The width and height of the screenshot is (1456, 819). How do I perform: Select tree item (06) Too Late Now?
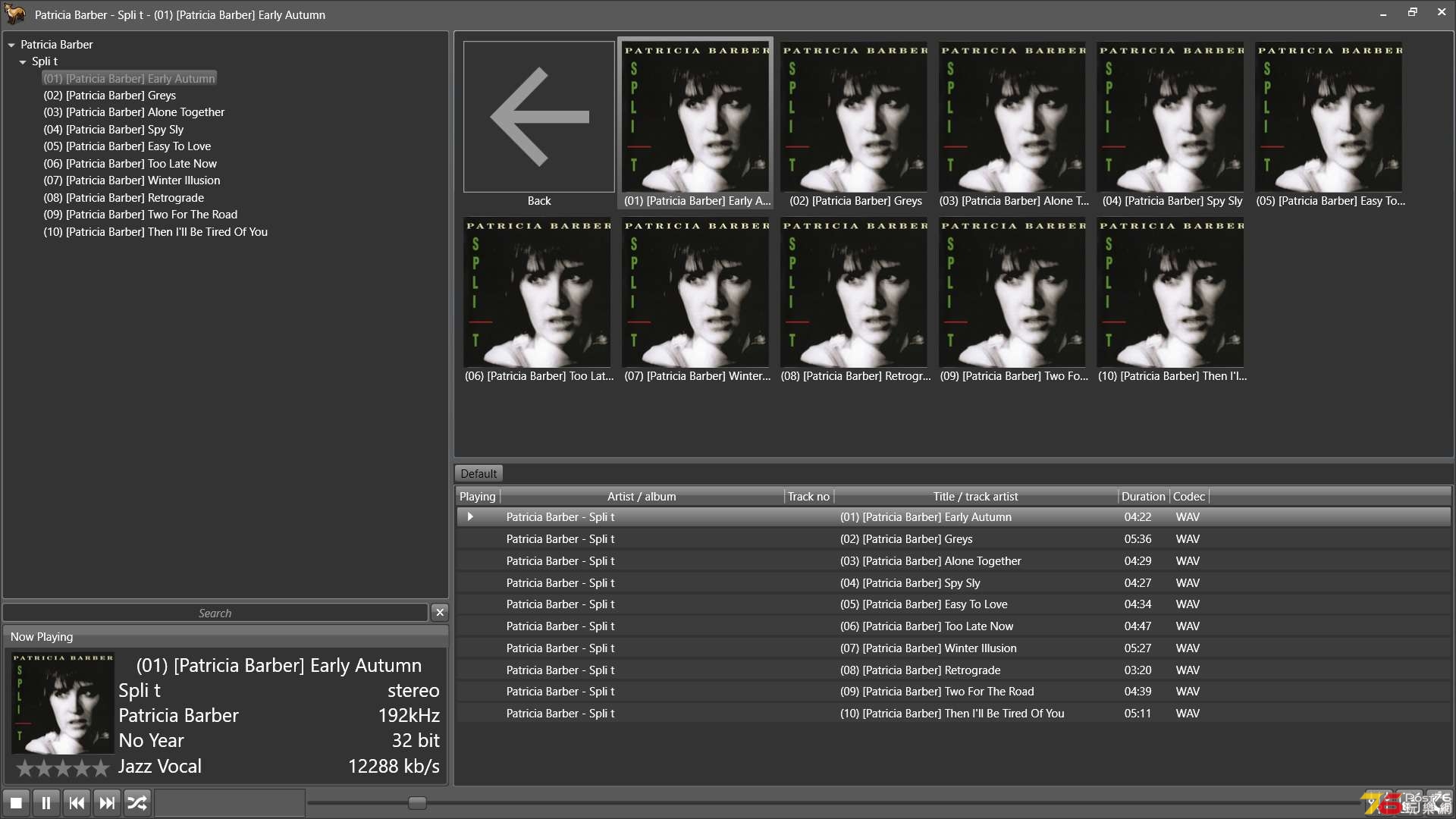(130, 164)
